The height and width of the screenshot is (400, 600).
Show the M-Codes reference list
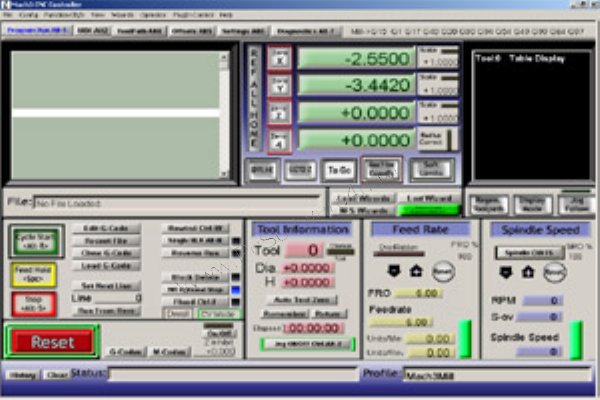[170, 352]
